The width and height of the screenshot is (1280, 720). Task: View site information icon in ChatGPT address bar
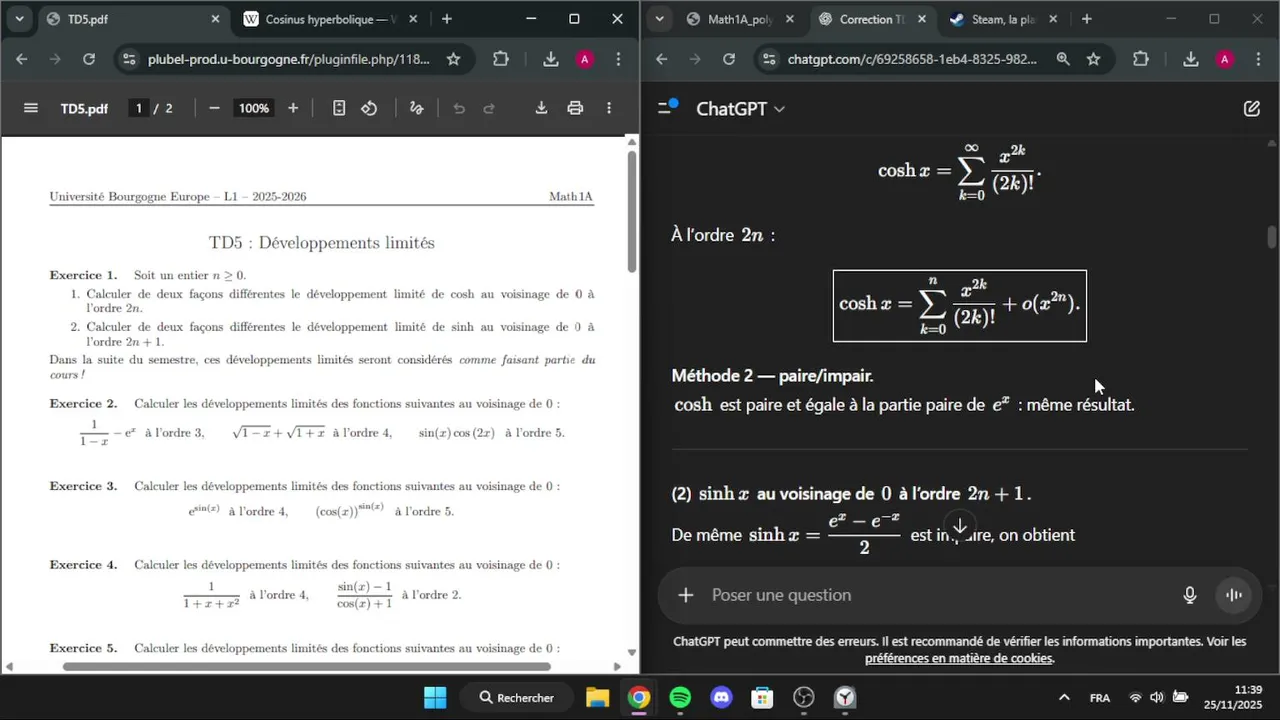(768, 59)
